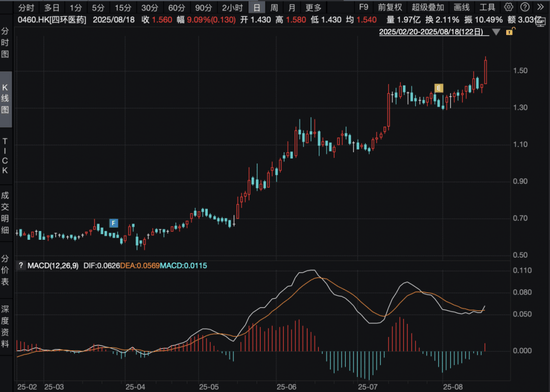Open the date range dropdown triangle

tap(496, 32)
